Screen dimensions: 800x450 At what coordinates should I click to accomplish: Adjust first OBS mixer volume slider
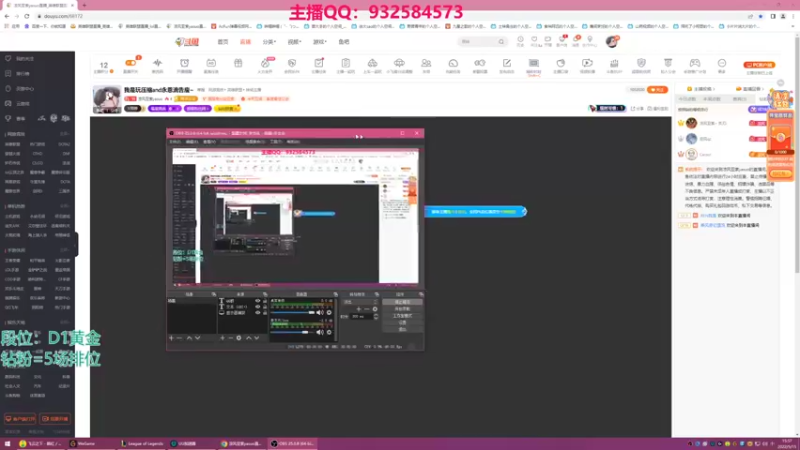point(293,313)
